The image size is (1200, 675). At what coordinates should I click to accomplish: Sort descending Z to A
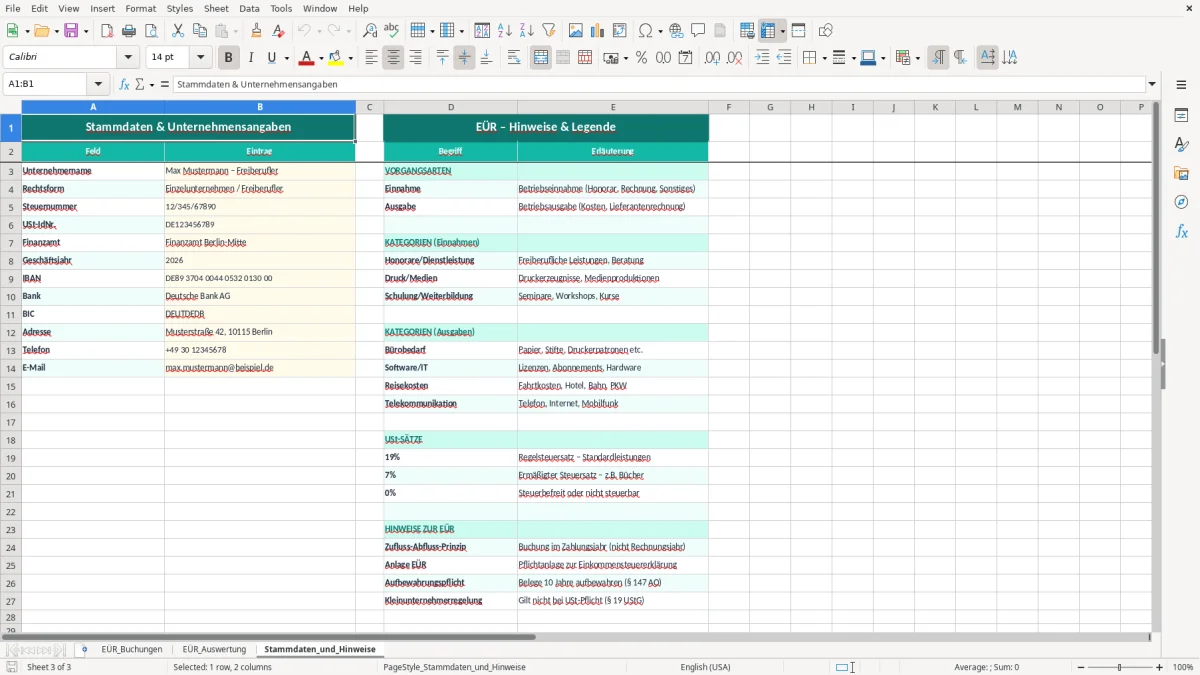pyautogui.click(x=527, y=31)
